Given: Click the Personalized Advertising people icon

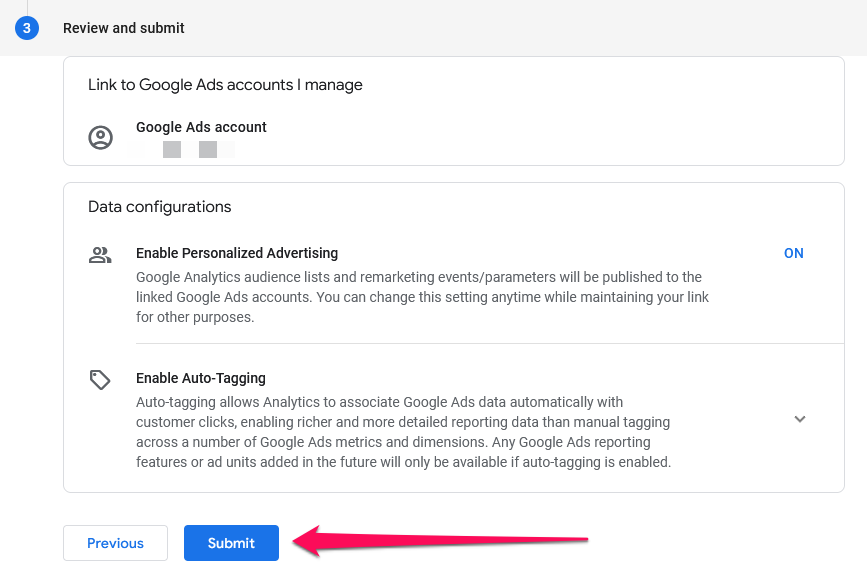Looking at the screenshot, I should coord(100,255).
